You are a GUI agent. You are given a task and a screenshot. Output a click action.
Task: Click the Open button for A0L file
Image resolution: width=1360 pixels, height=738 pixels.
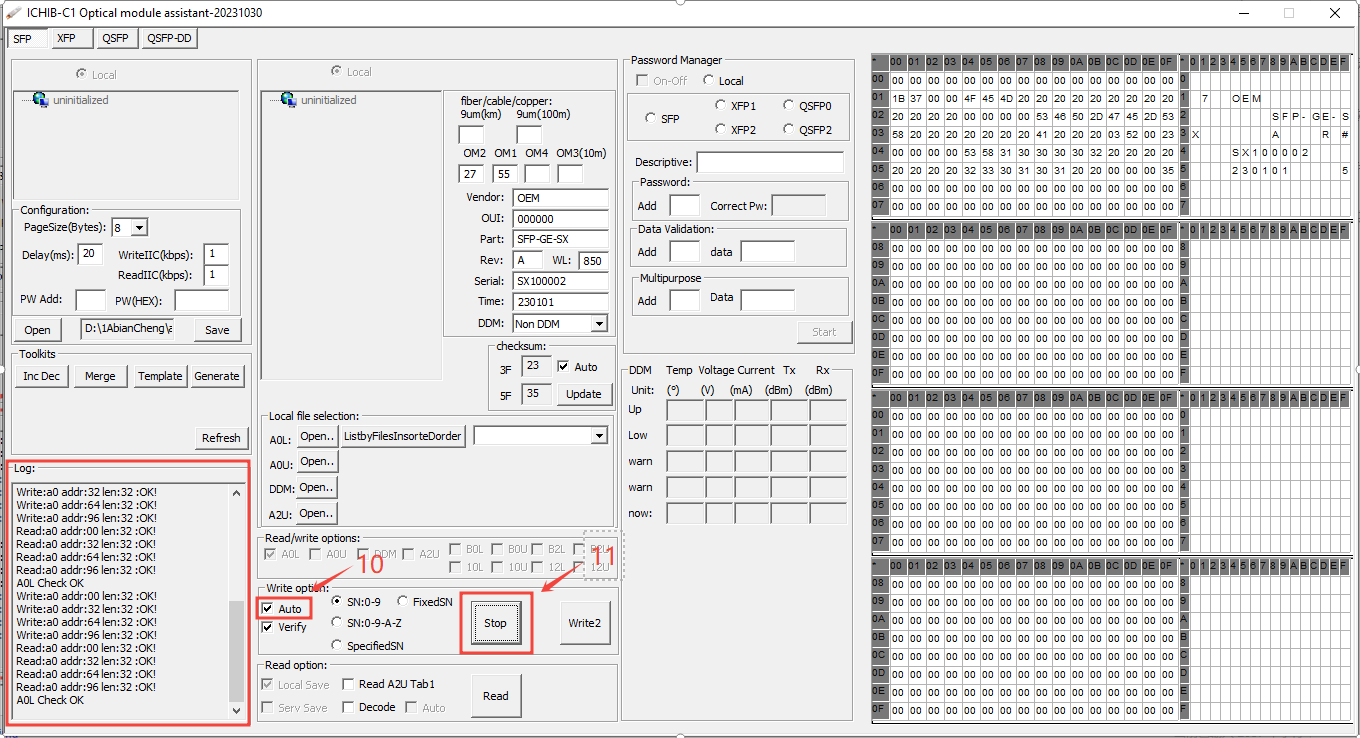click(316, 437)
